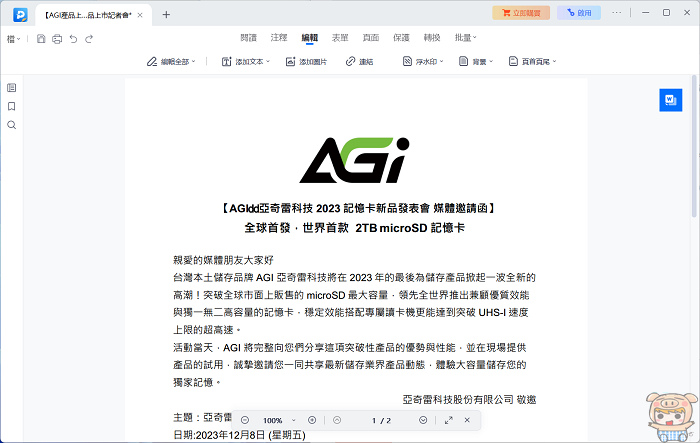Expand the 批量 batch dropdown

[x=466, y=38]
